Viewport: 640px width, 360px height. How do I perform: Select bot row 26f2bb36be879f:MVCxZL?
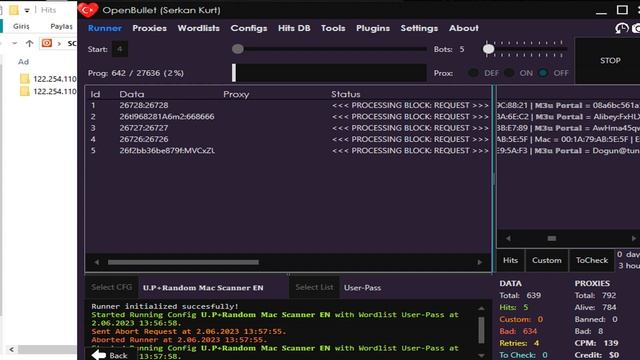[x=288, y=151]
